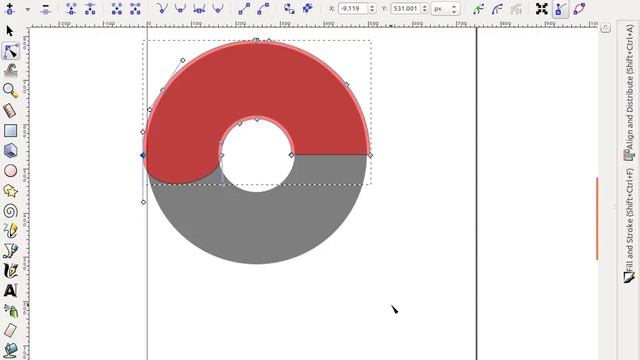The width and height of the screenshot is (640, 360).
Task: Make selected nodes auto-smooth
Action: [218, 9]
